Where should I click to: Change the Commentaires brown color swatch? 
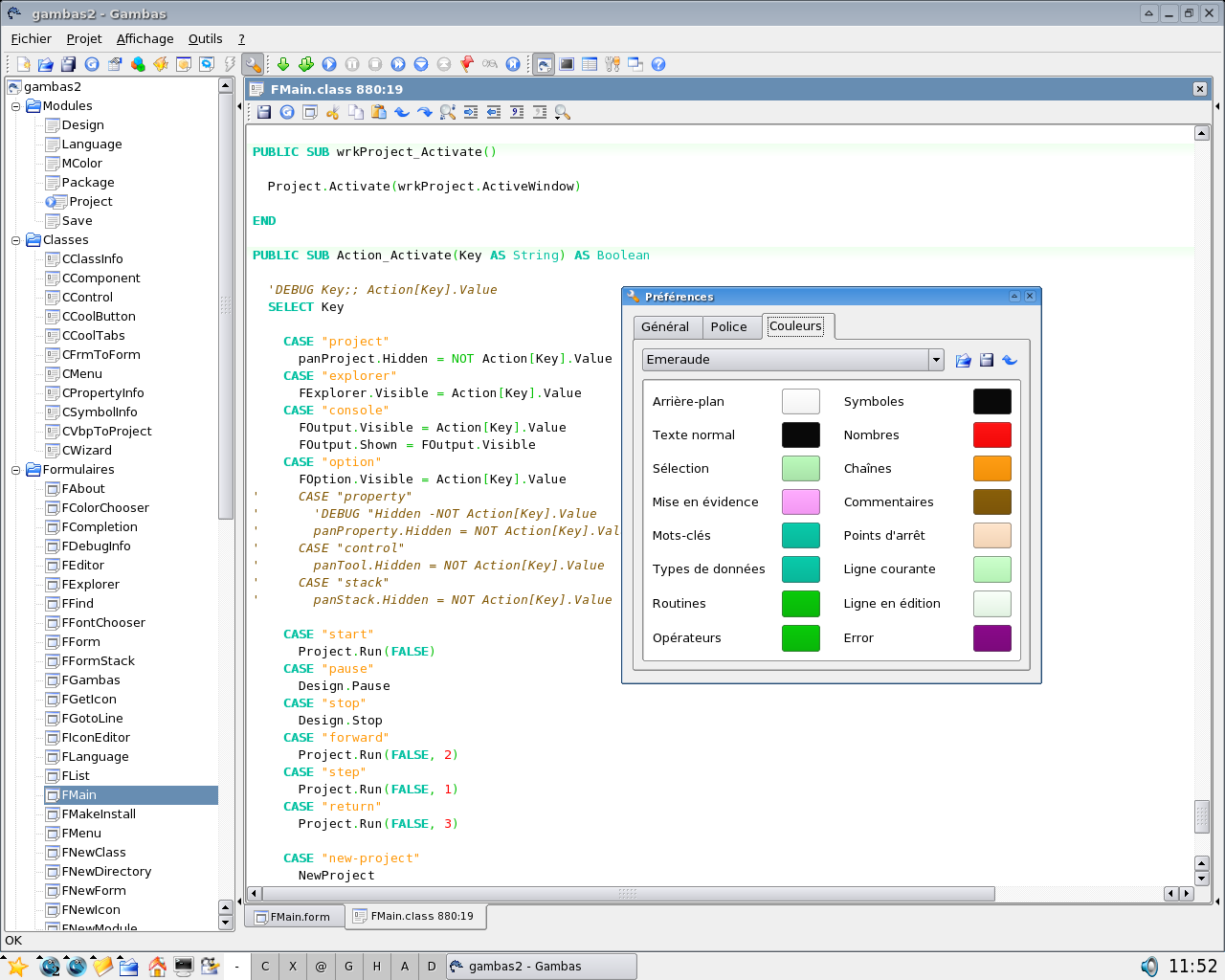pyautogui.click(x=992, y=501)
